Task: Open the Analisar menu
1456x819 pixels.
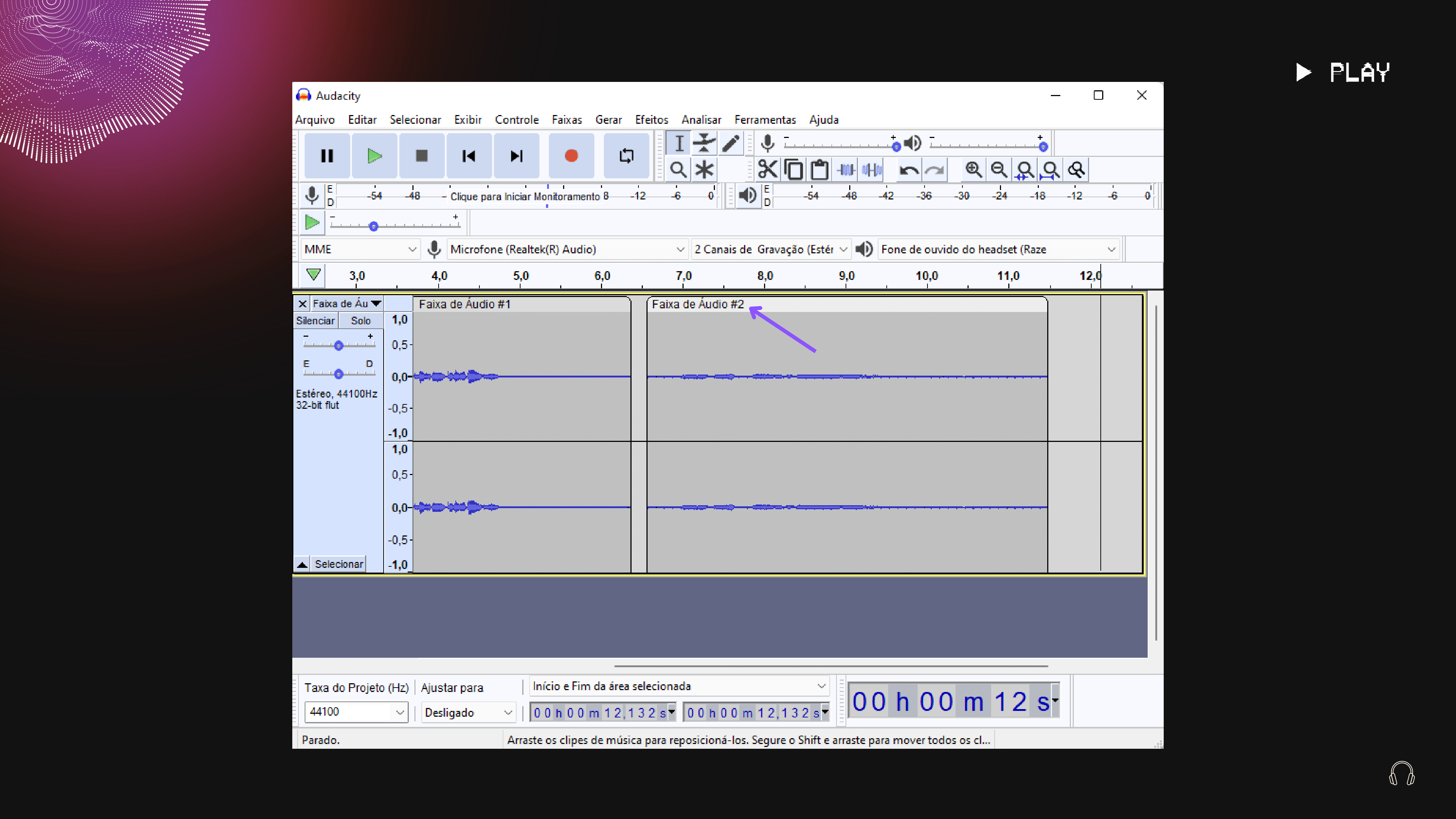Action: click(701, 120)
